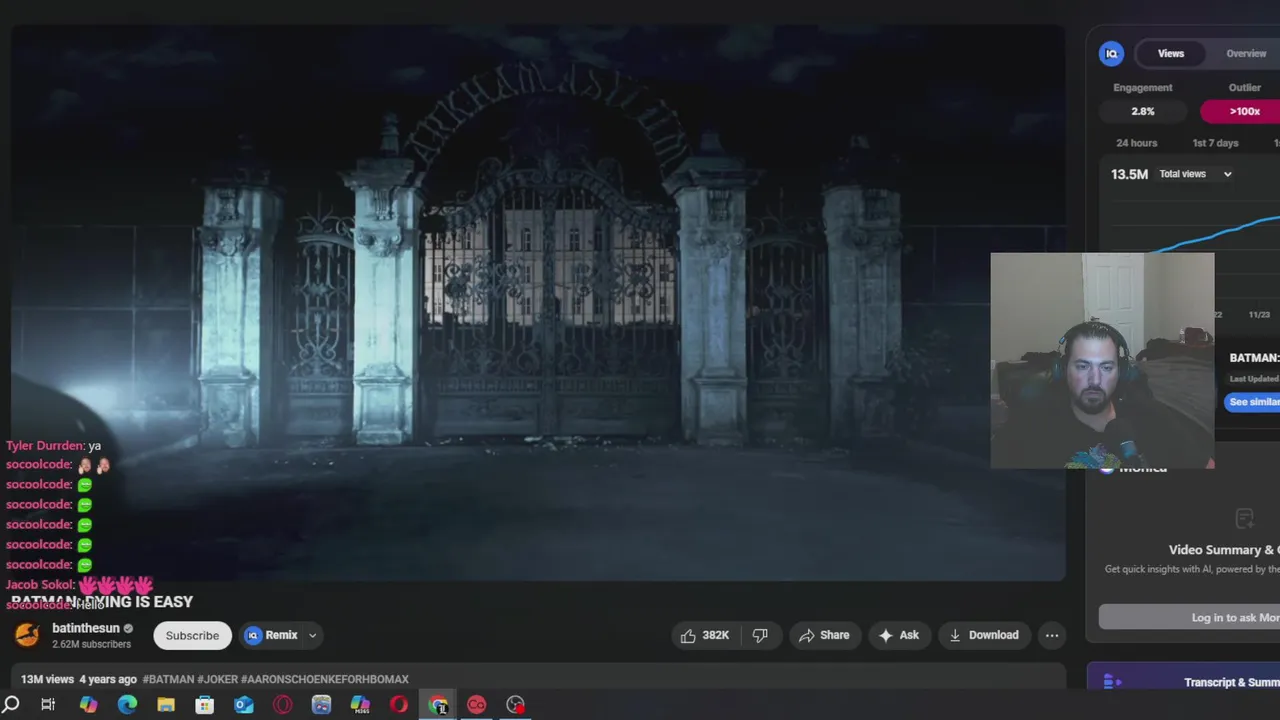
Task: Click the Remix button
Action: click(272, 635)
